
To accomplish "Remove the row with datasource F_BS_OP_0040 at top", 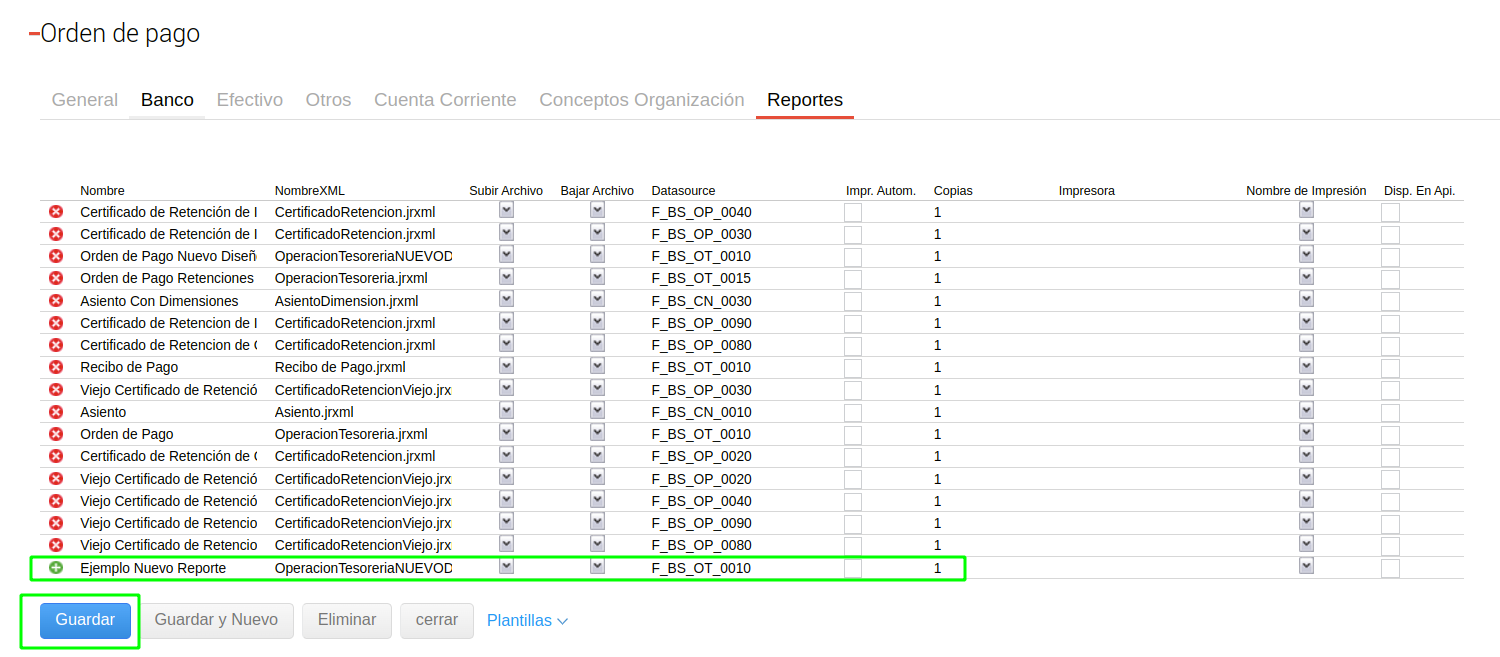I will (x=56, y=212).
